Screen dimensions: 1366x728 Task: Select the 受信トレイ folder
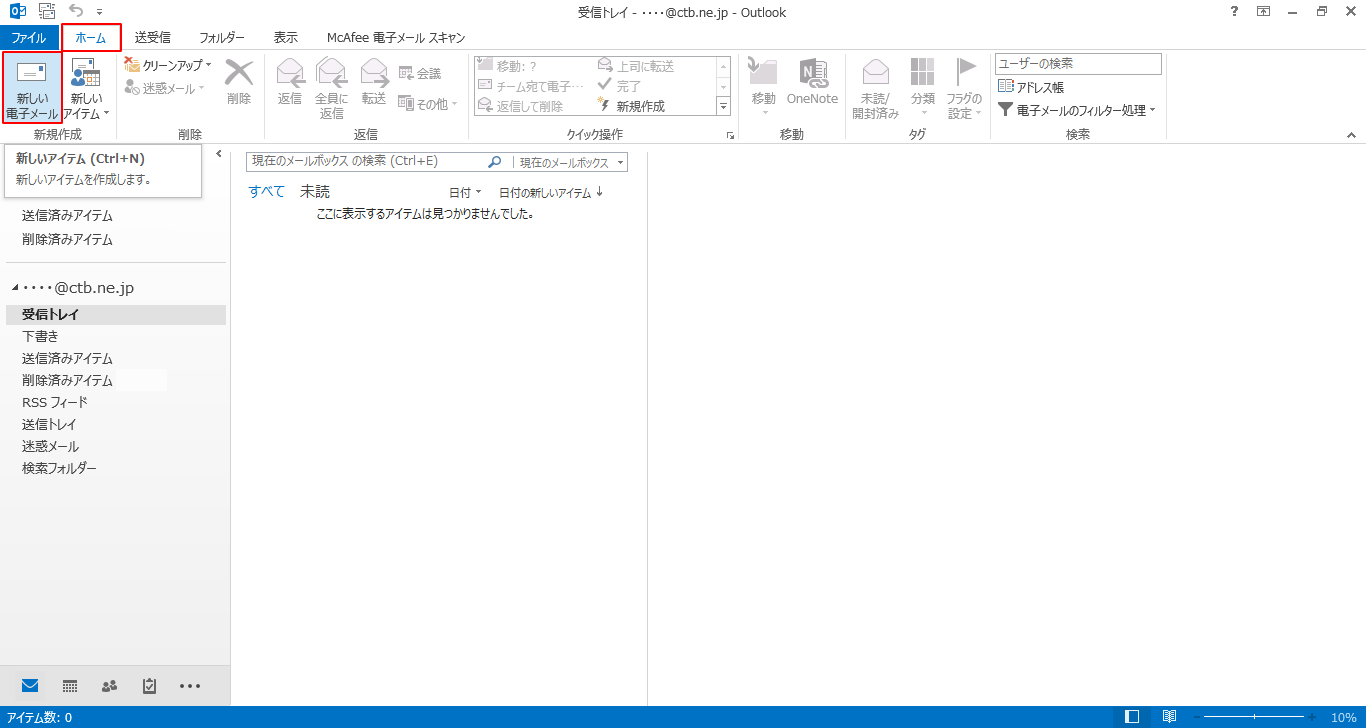[116, 314]
